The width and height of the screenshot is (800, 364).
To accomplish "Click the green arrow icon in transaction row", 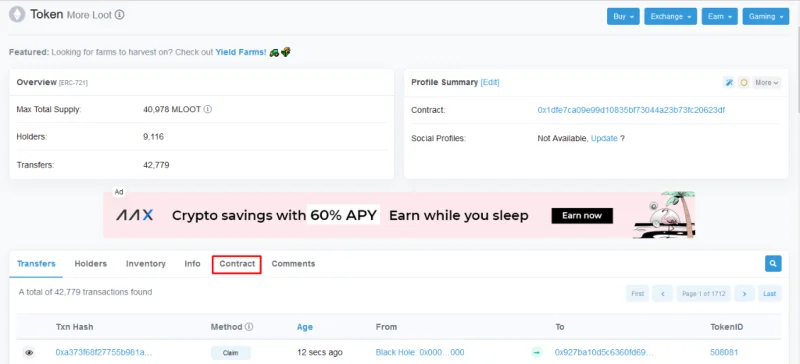I will (537, 353).
